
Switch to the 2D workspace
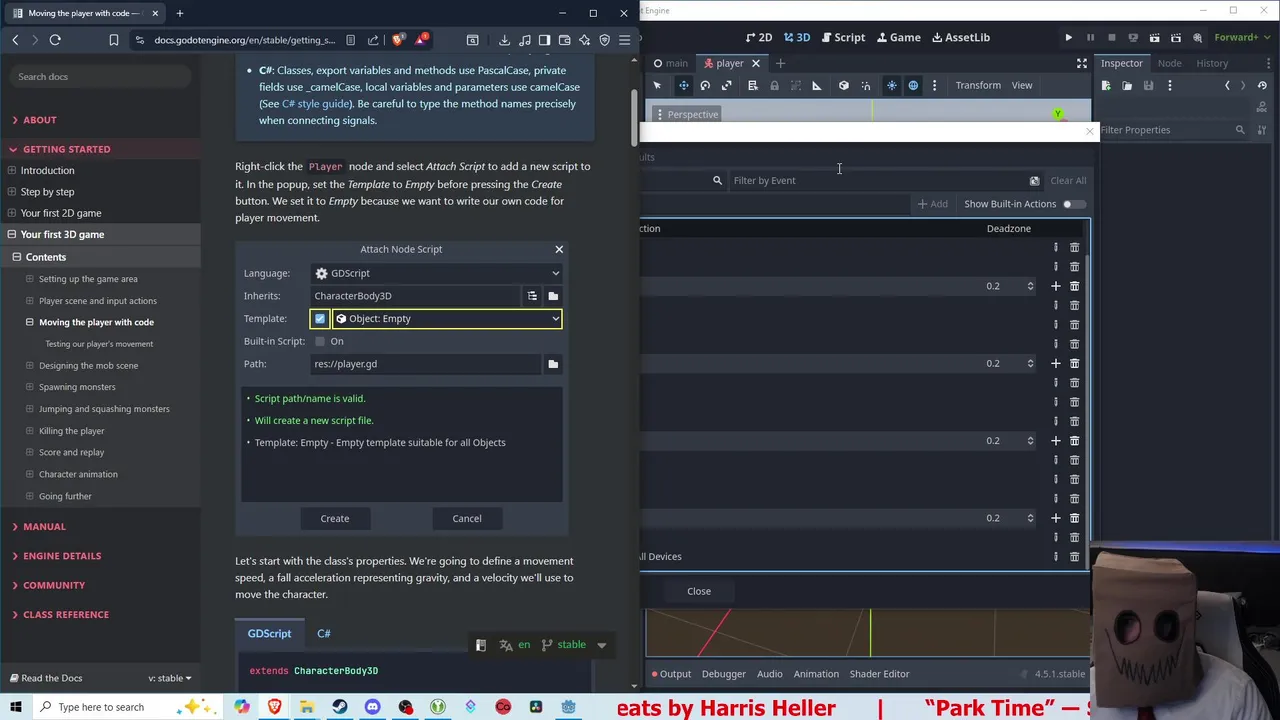[x=759, y=37]
